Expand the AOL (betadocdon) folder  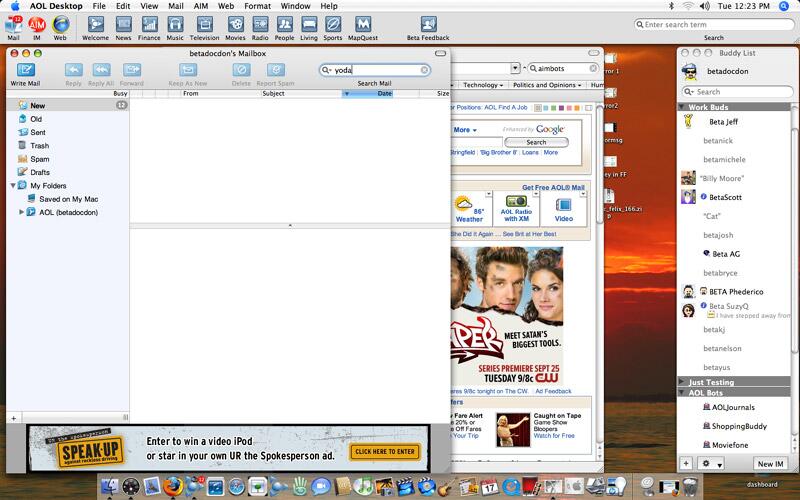click(21, 212)
